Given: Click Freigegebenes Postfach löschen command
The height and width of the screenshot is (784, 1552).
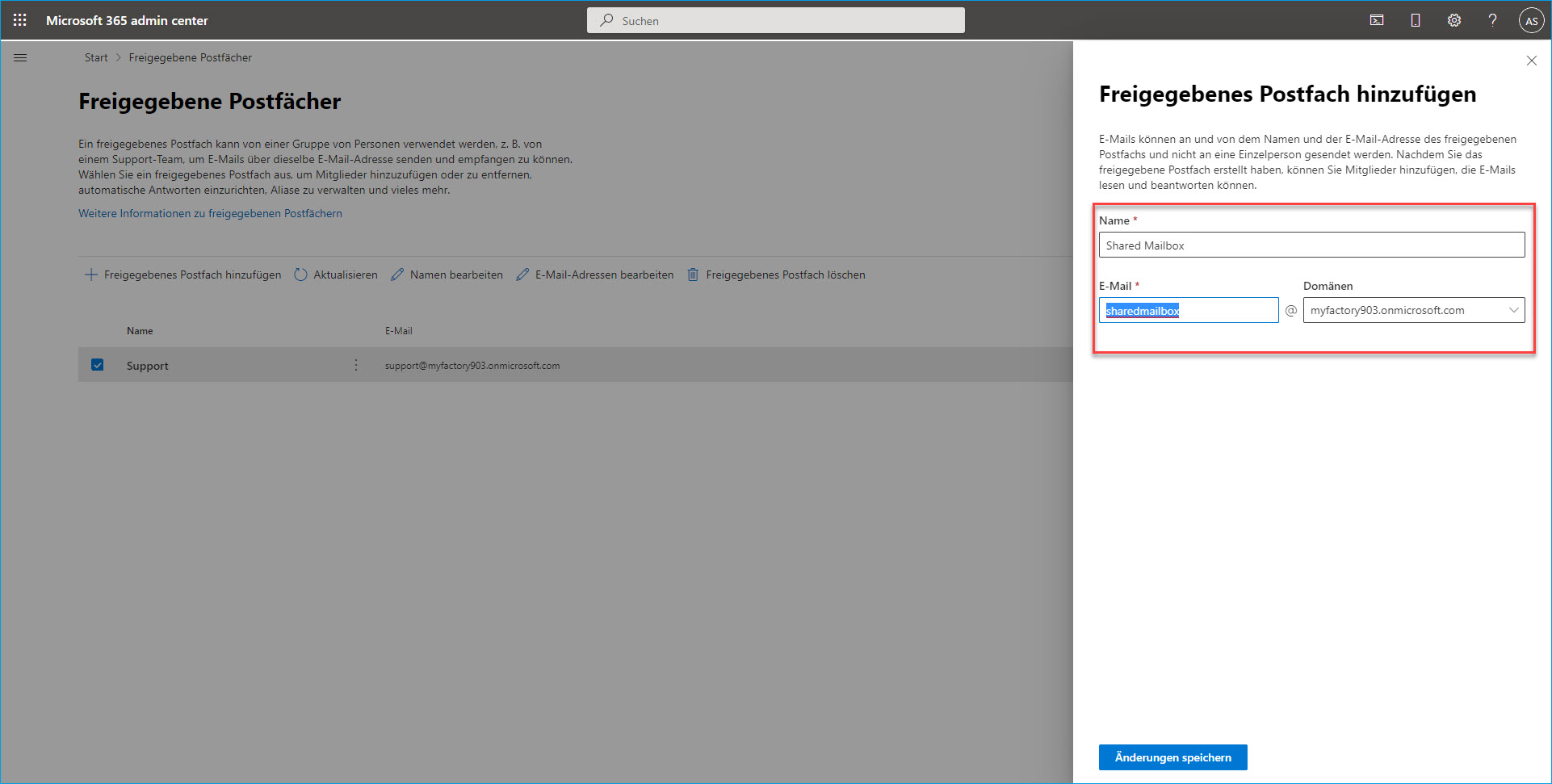Looking at the screenshot, I should pyautogui.click(x=776, y=275).
